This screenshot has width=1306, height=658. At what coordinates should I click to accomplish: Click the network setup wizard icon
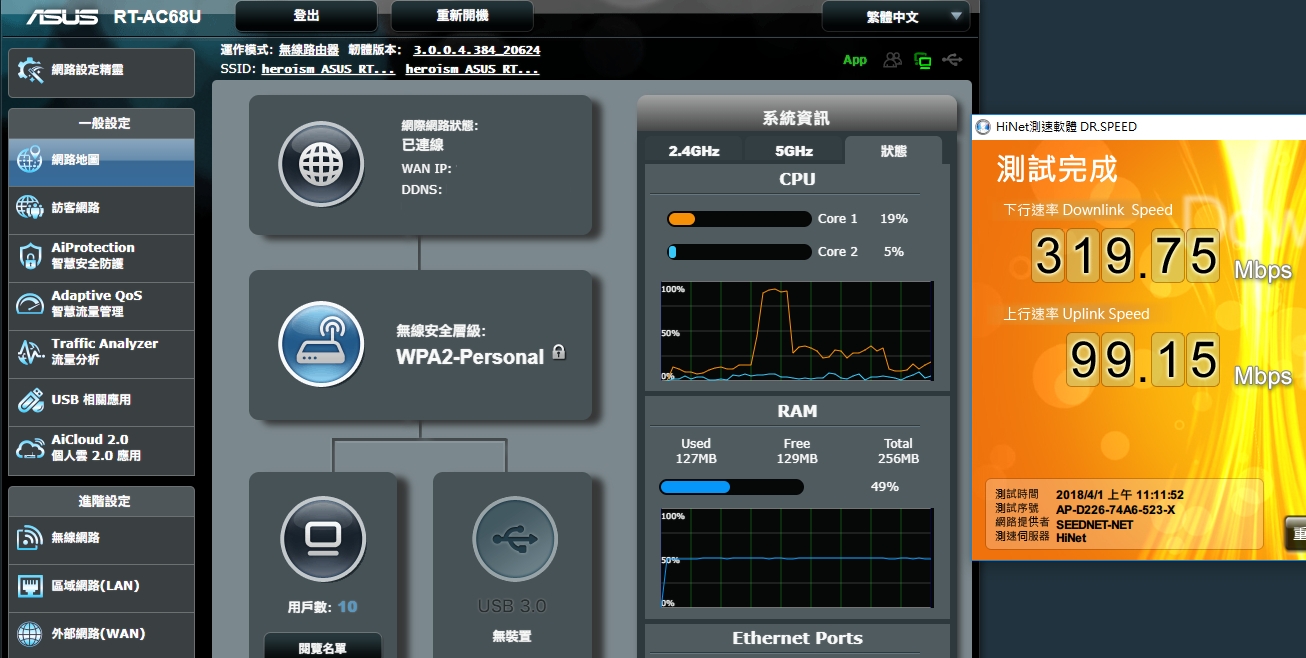pos(31,71)
